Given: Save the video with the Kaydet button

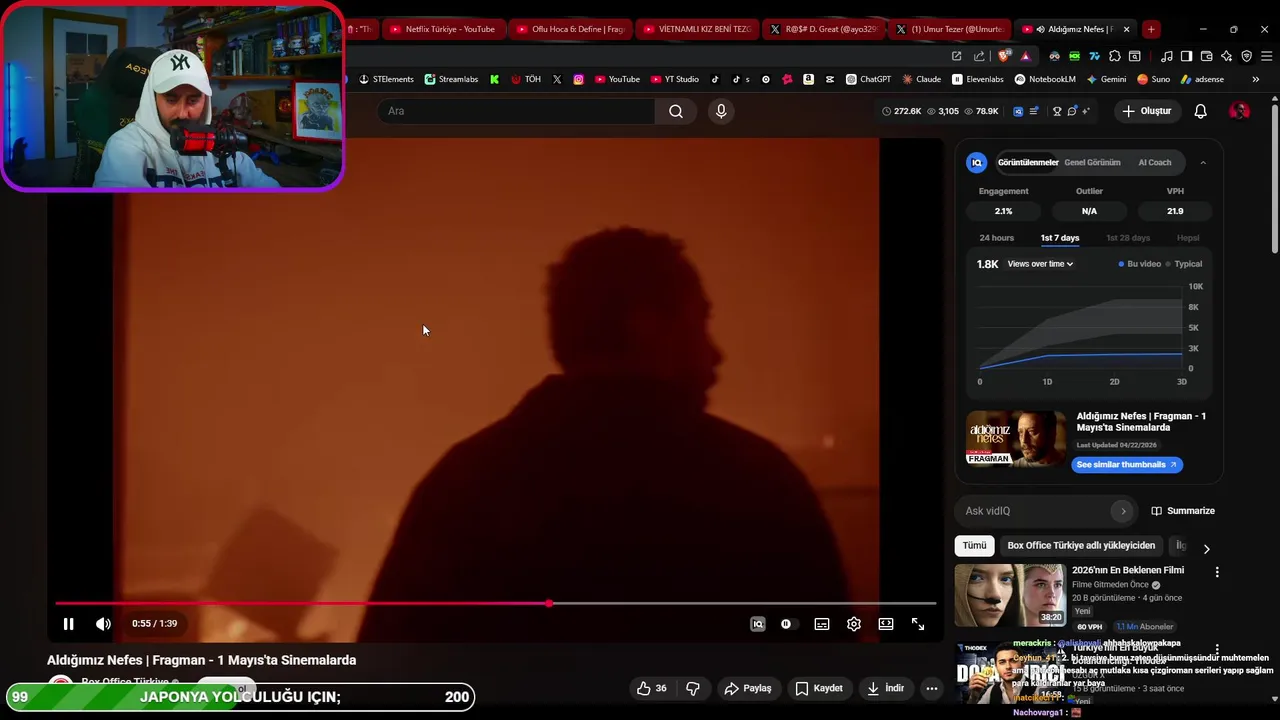Looking at the screenshot, I should pos(819,688).
